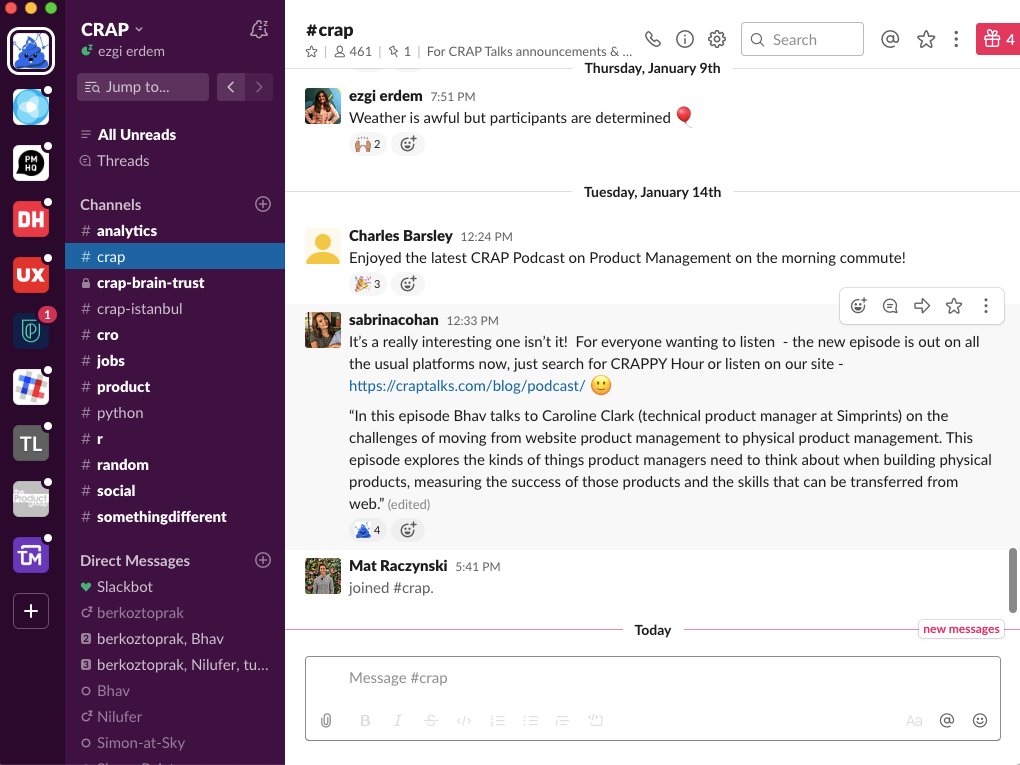
Task: Open the shield workspace with 1 notification
Action: pos(31,331)
